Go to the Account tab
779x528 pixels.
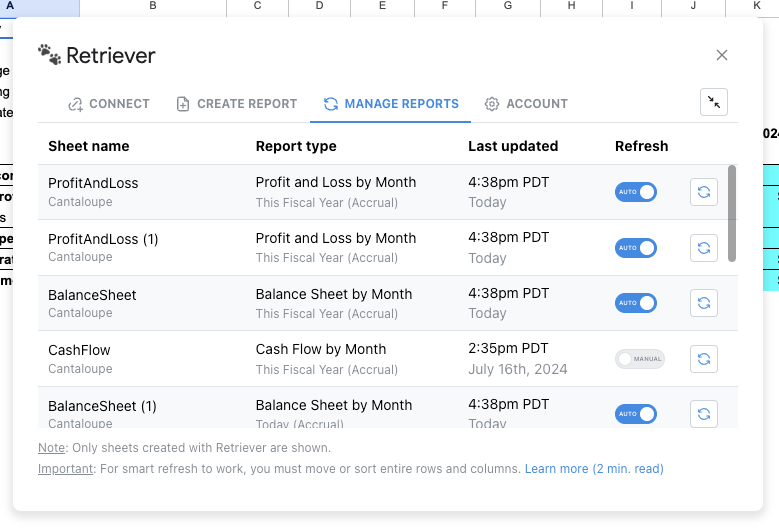coord(526,104)
